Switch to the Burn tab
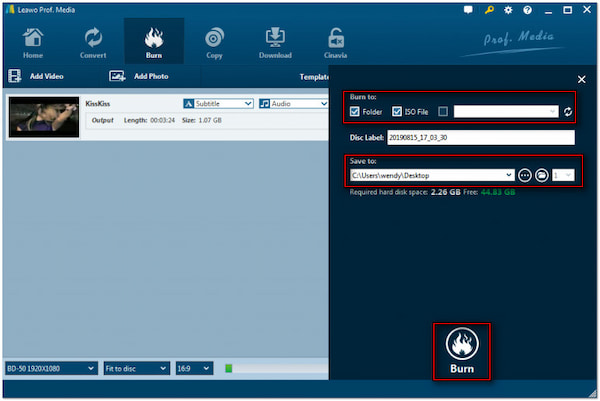The image size is (600, 401). pyautogui.click(x=153, y=42)
